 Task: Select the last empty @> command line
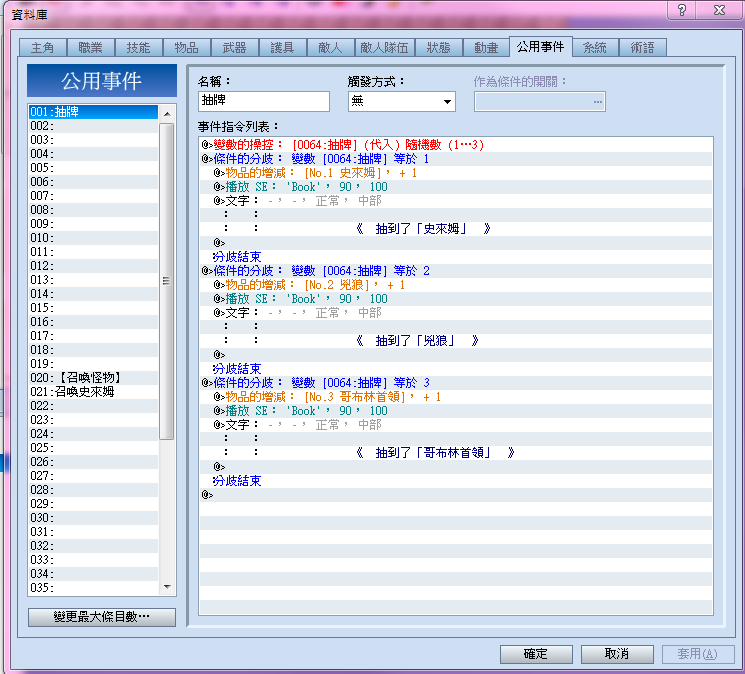coord(456,495)
